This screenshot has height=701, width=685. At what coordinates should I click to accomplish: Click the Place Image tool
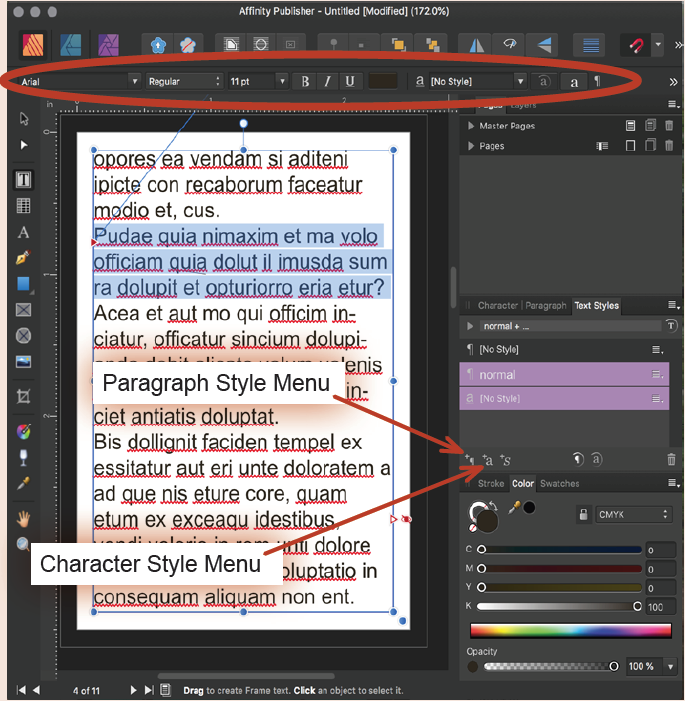23,361
